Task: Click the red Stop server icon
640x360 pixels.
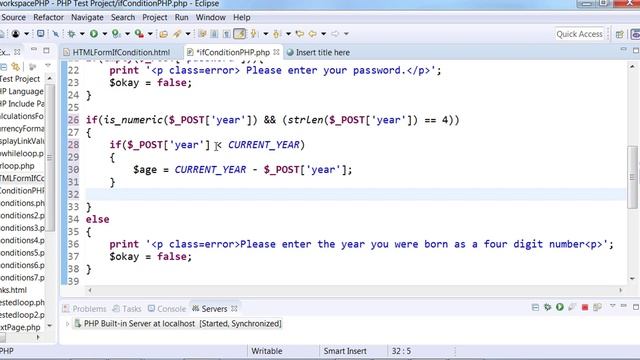Action: (x=585, y=307)
